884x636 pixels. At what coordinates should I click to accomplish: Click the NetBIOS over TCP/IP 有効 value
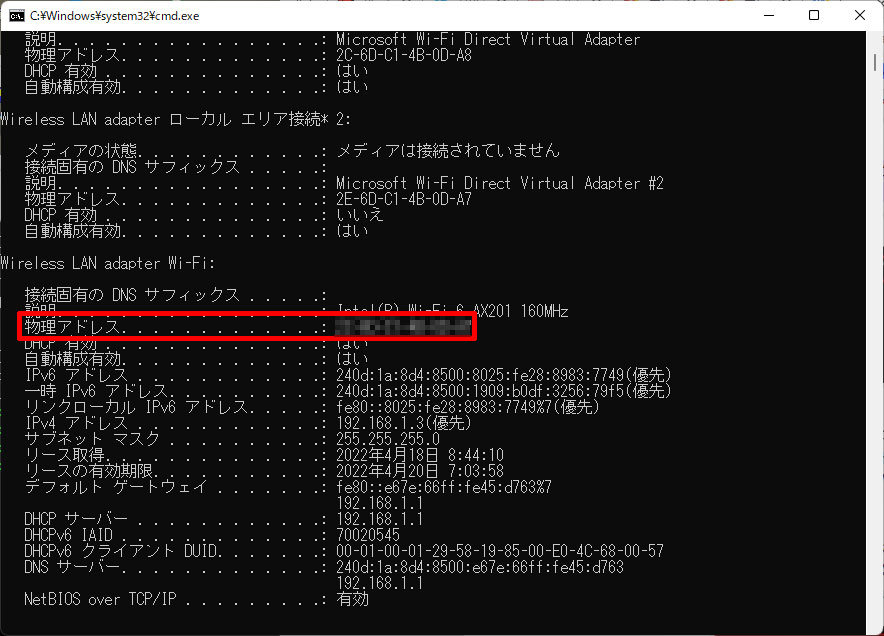(x=352, y=599)
